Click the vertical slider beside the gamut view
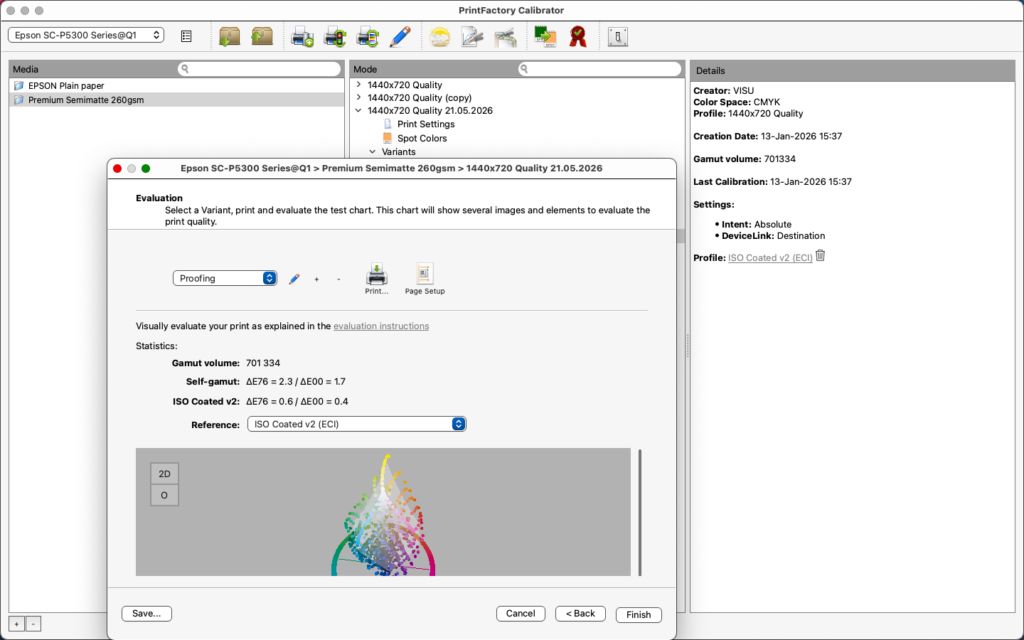This screenshot has width=1024, height=640. (x=640, y=512)
